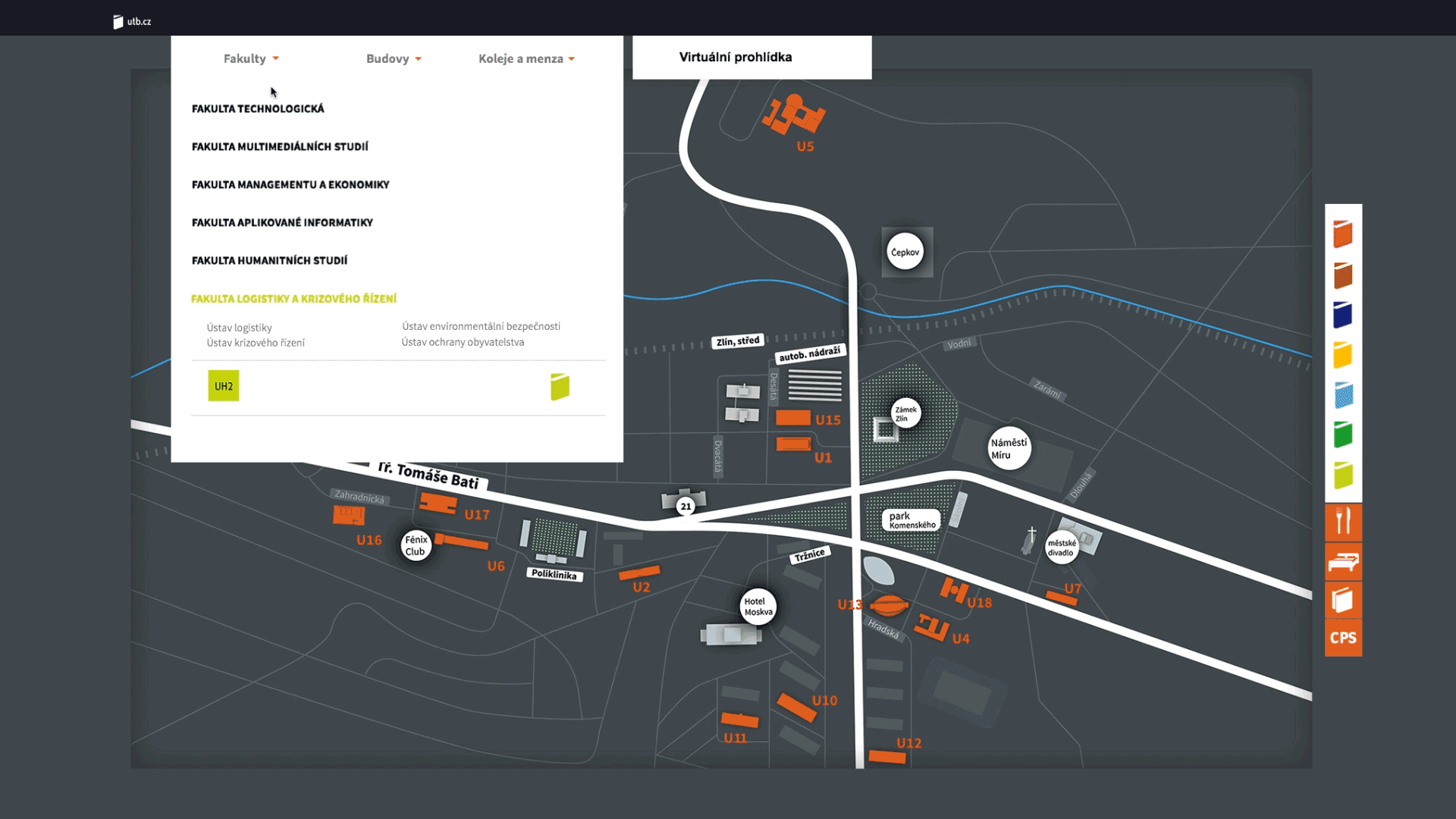Click the dark blue faculty book icon
1456x819 pixels.
(x=1343, y=315)
